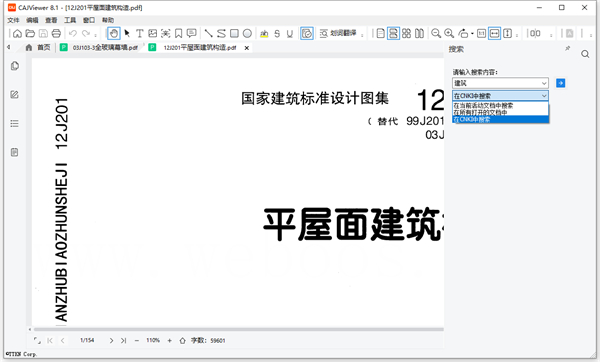The width and height of the screenshot is (600, 362).
Task: Select 在CNKI中搜索 option in list
Action: pos(501,119)
